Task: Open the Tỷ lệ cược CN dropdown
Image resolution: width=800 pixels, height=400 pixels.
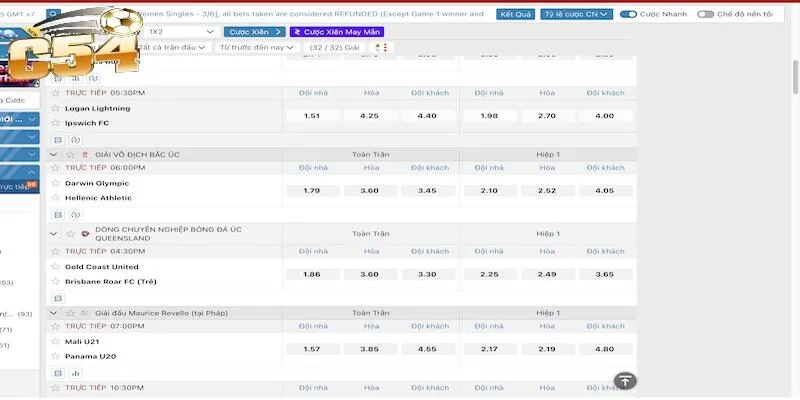Action: (x=577, y=15)
